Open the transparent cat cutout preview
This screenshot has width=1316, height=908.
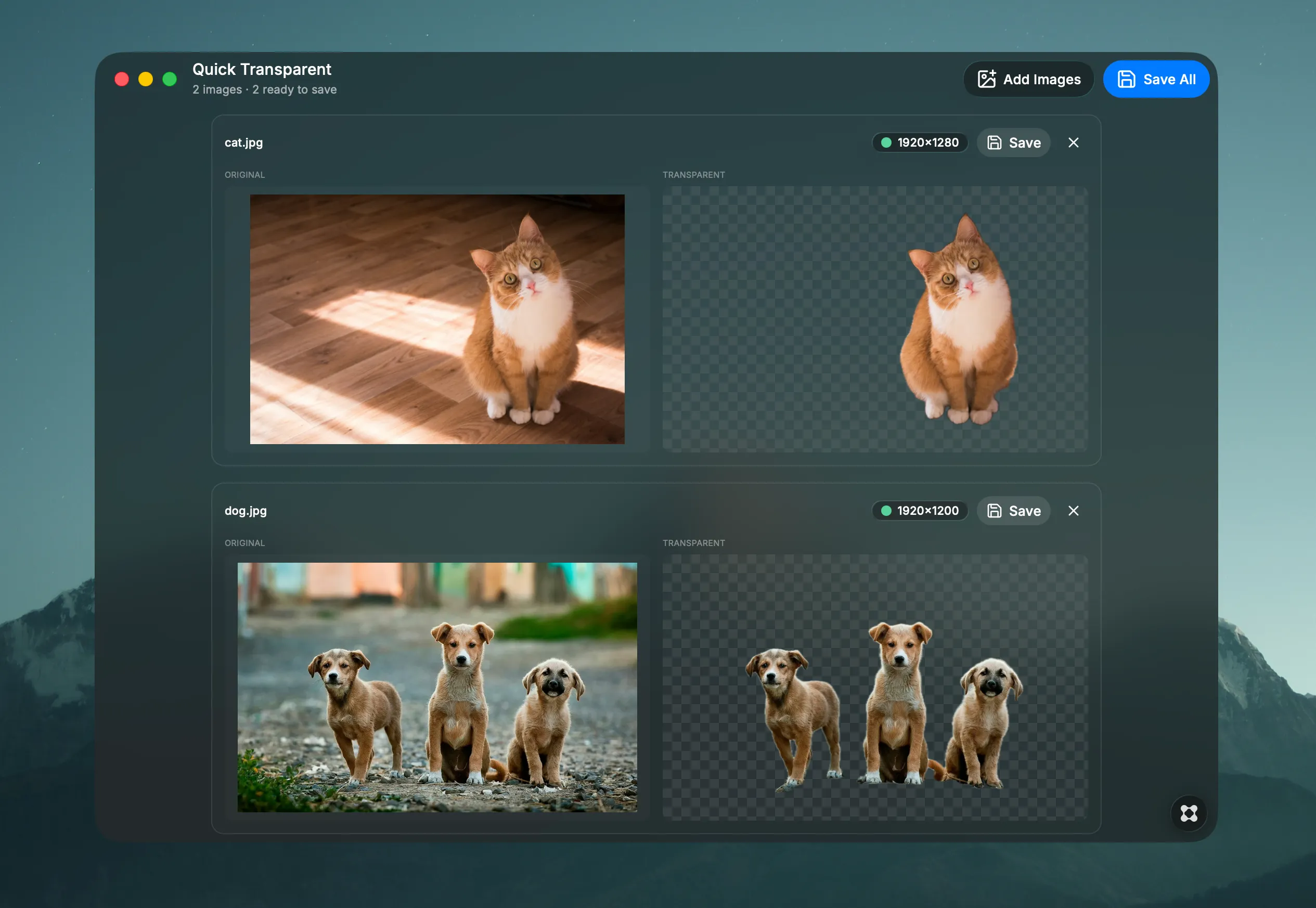coord(874,319)
